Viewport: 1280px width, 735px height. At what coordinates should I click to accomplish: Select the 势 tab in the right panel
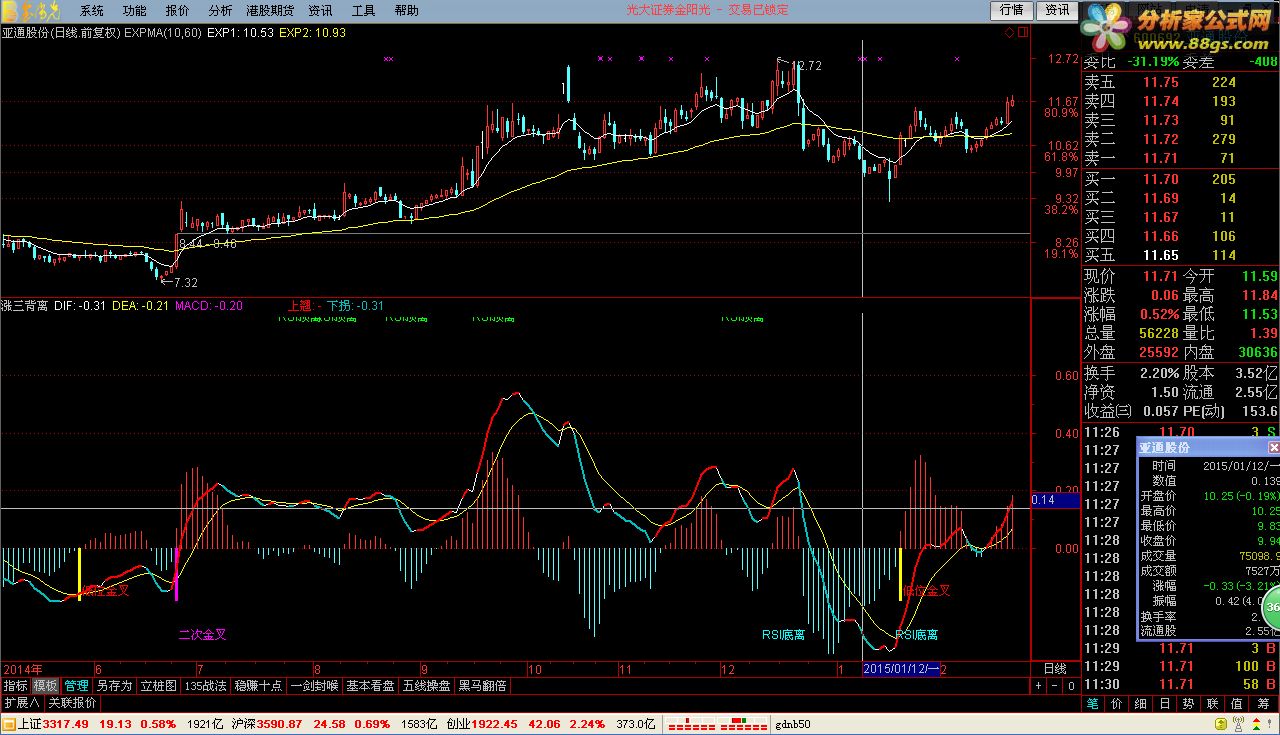tap(1191, 704)
